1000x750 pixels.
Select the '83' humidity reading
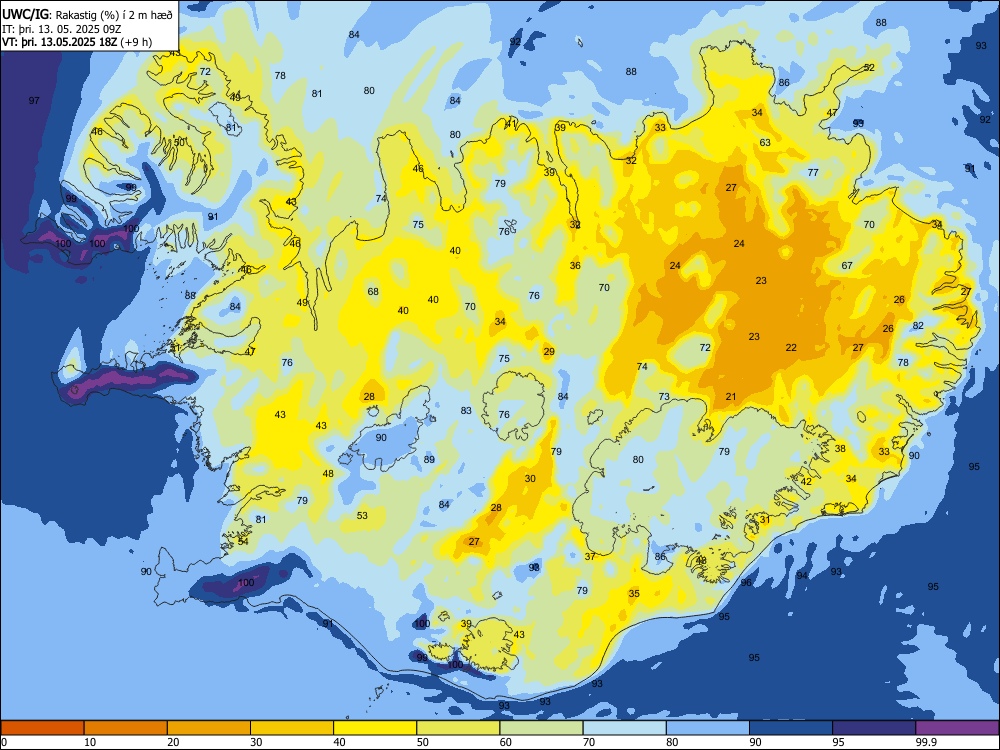pyautogui.click(x=466, y=411)
